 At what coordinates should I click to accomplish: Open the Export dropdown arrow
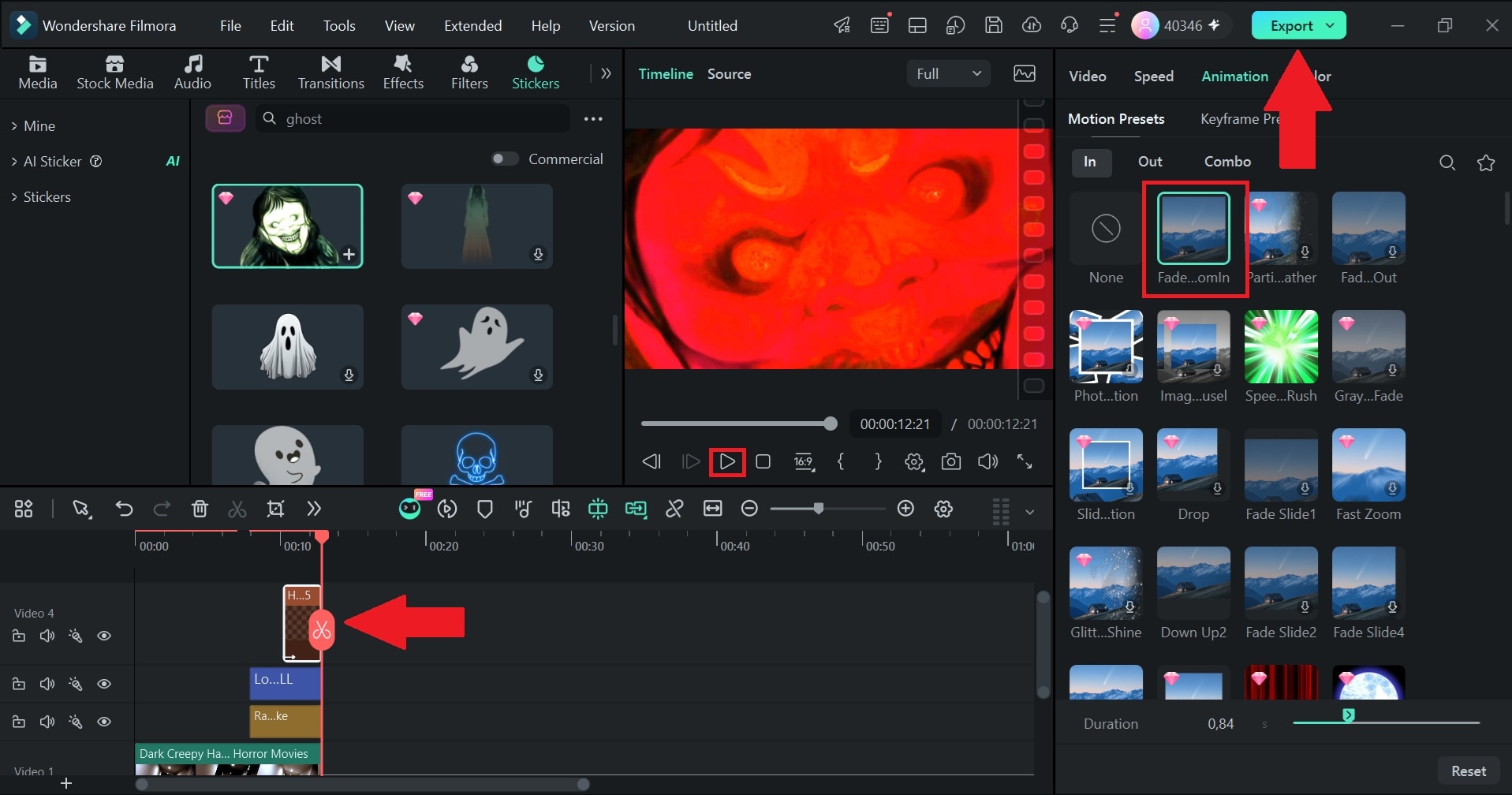(1331, 25)
